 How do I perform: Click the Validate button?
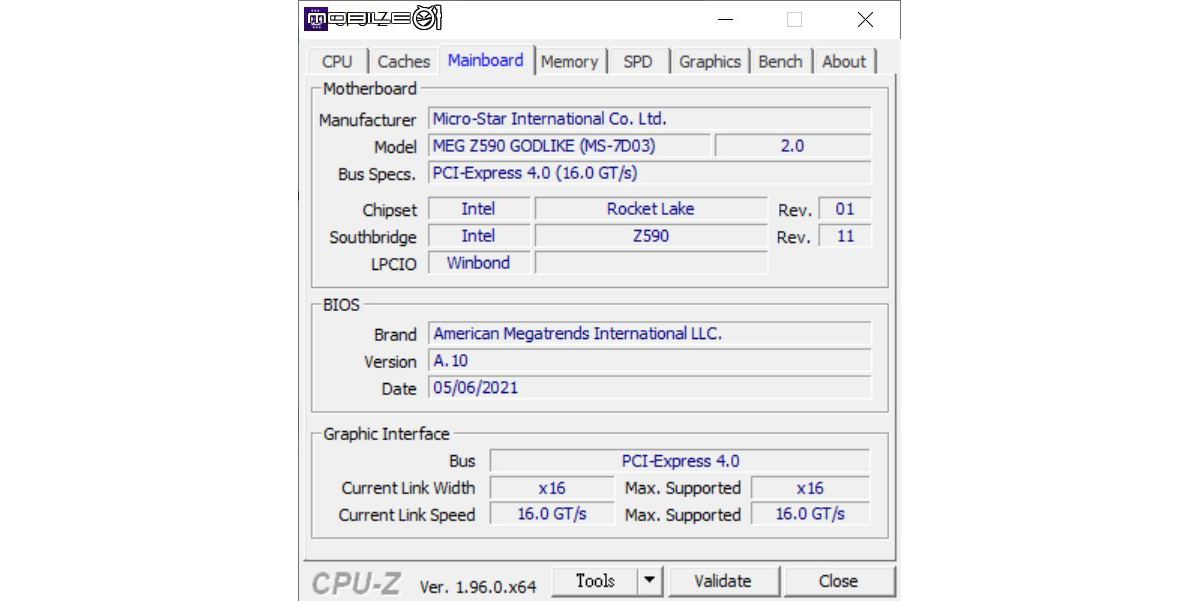pos(723,581)
